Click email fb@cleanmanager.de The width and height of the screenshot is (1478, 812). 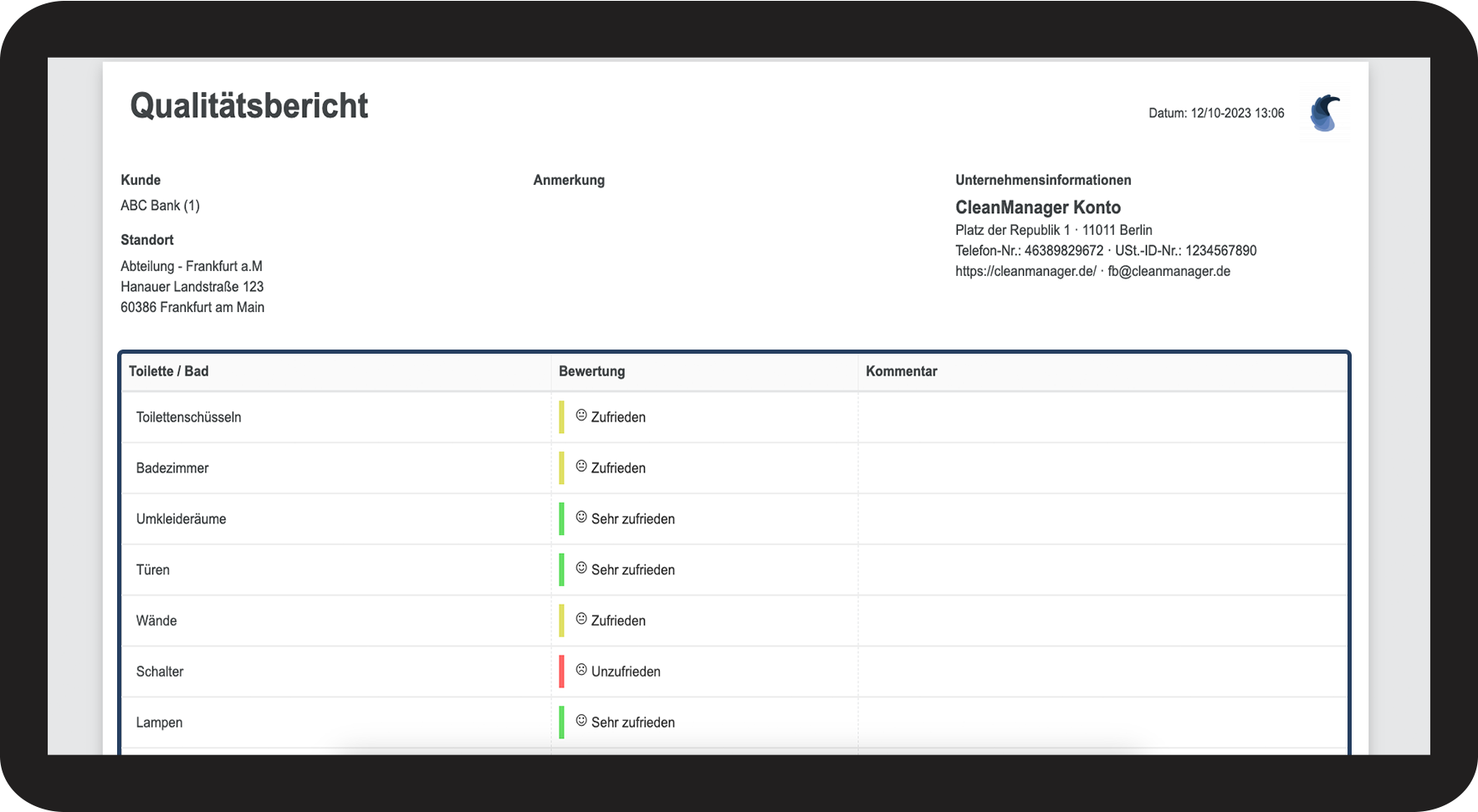tap(1169, 272)
